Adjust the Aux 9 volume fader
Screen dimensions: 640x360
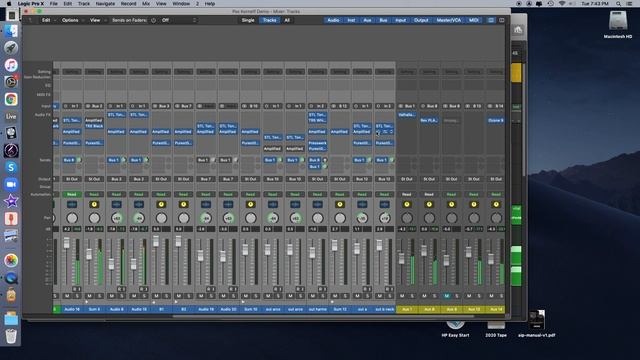pos(447,260)
